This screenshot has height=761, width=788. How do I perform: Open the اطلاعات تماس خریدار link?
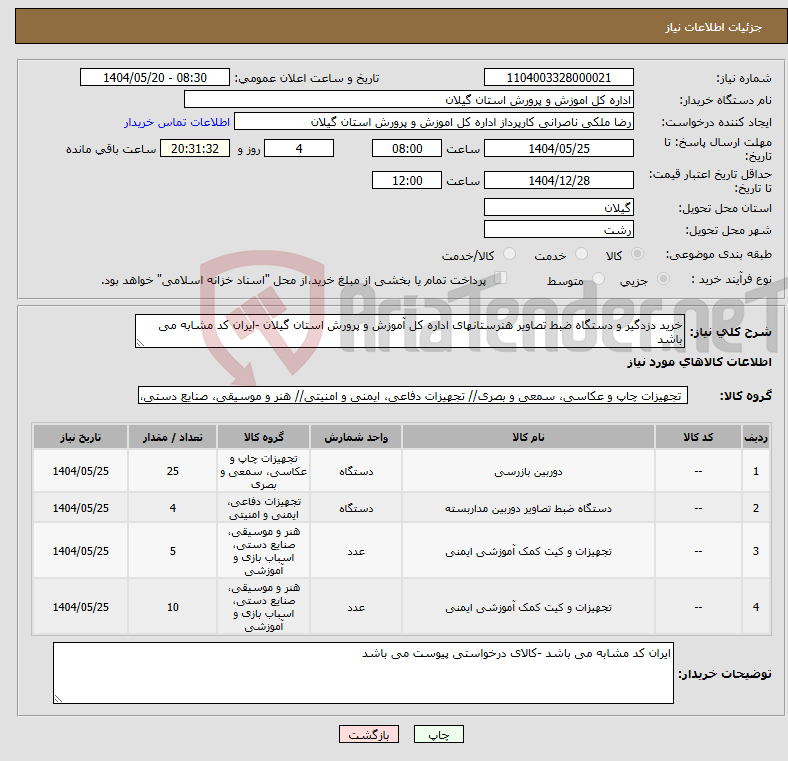pos(177,122)
